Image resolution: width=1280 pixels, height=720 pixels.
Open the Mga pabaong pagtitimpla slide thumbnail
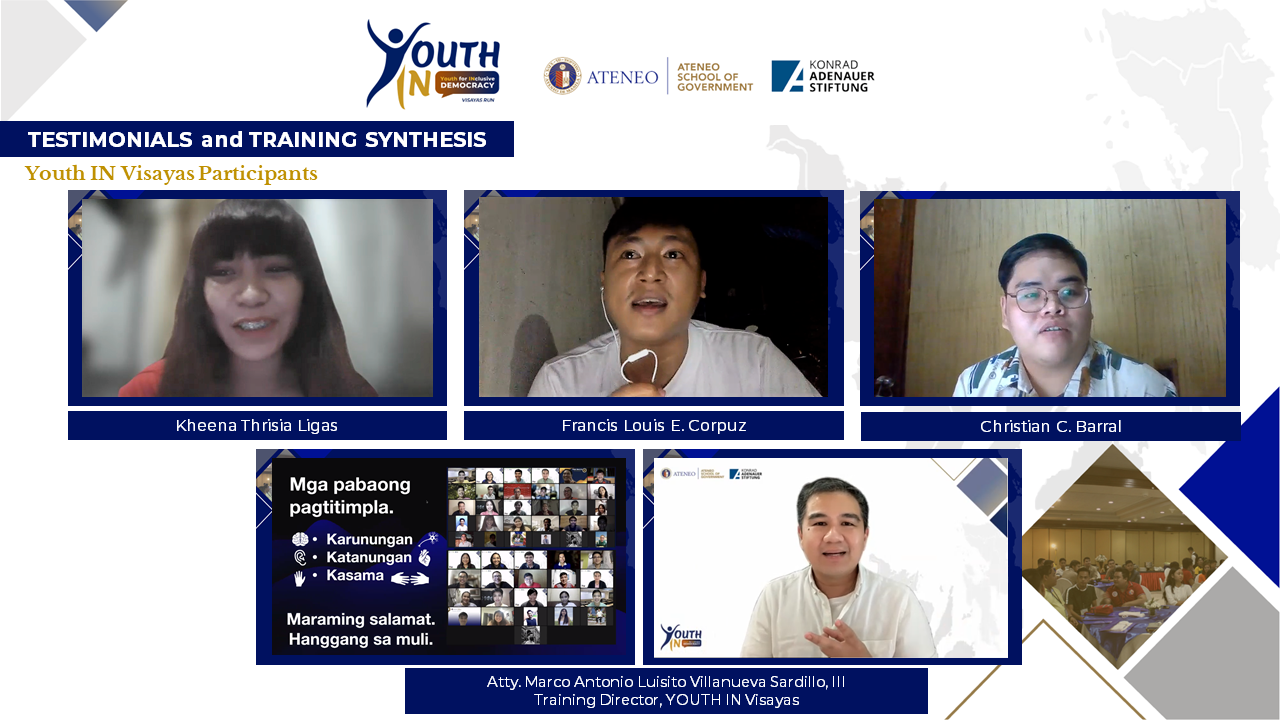point(447,556)
